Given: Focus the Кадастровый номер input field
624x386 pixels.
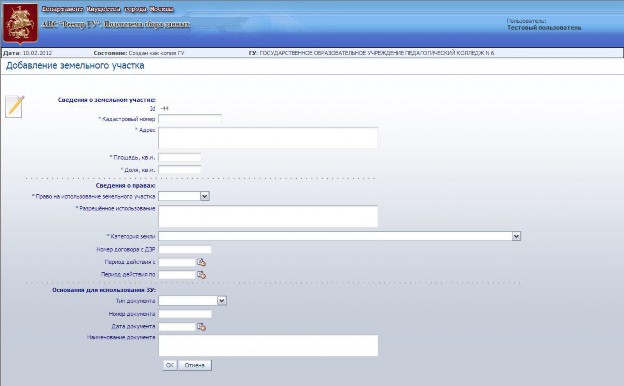Looking at the screenshot, I should point(190,119).
